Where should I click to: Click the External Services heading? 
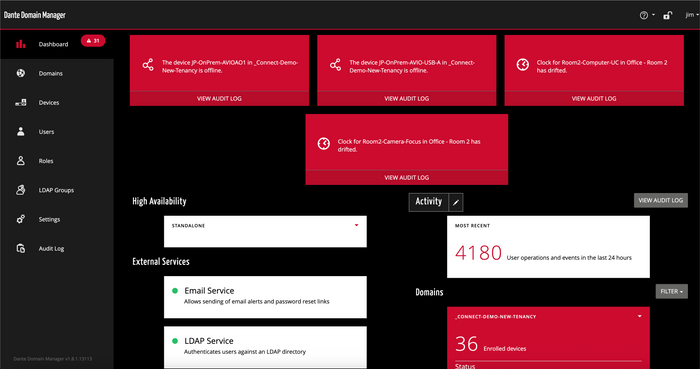(161, 261)
